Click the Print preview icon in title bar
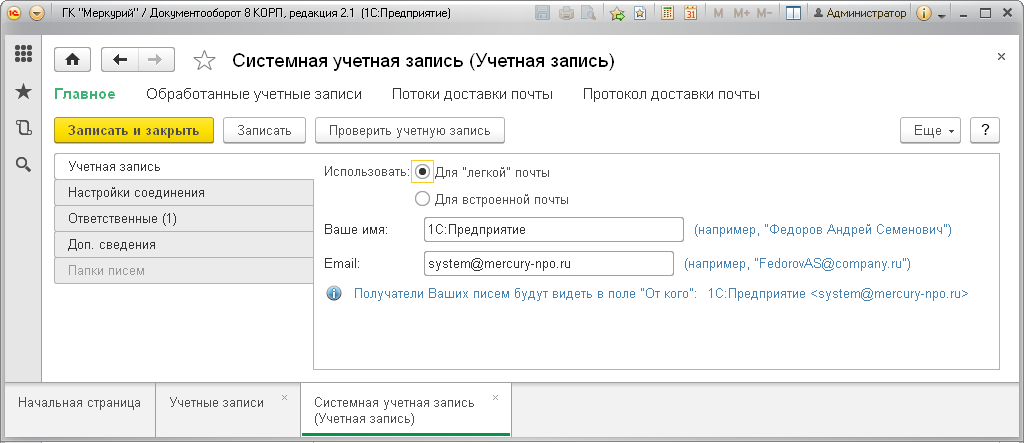This screenshot has width=1024, height=443. 588,13
